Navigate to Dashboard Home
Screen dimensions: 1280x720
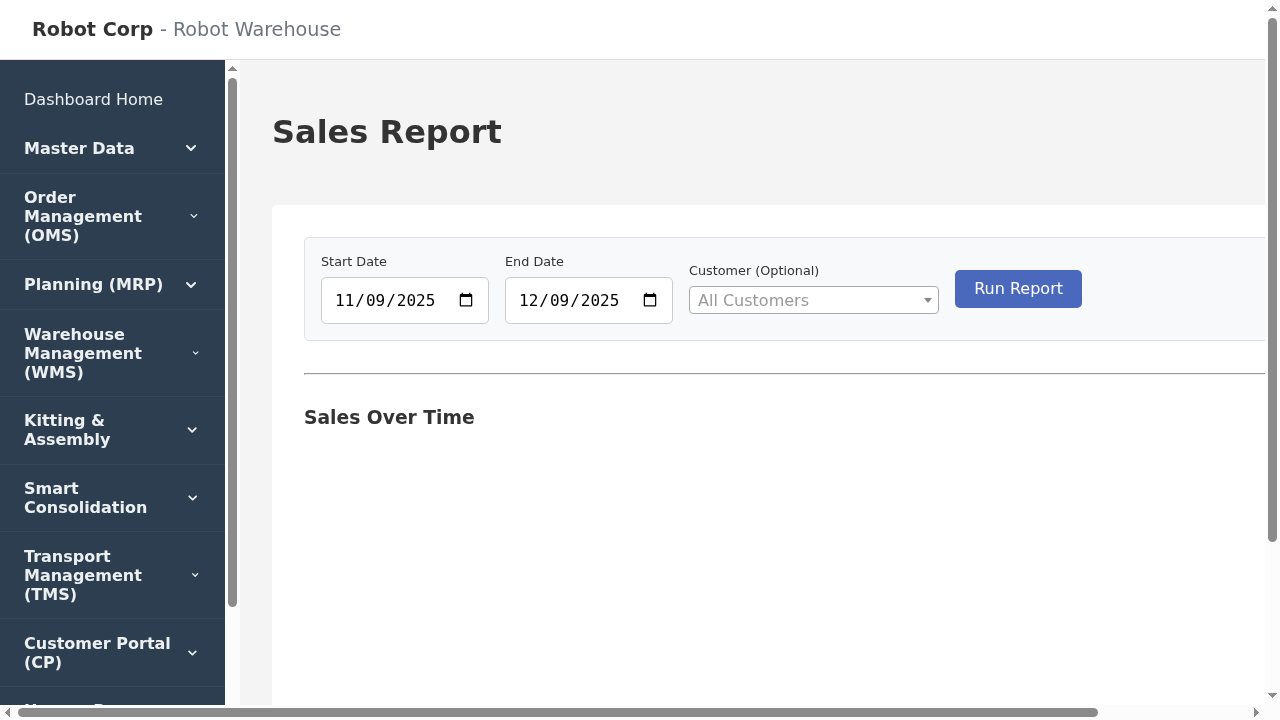point(93,99)
